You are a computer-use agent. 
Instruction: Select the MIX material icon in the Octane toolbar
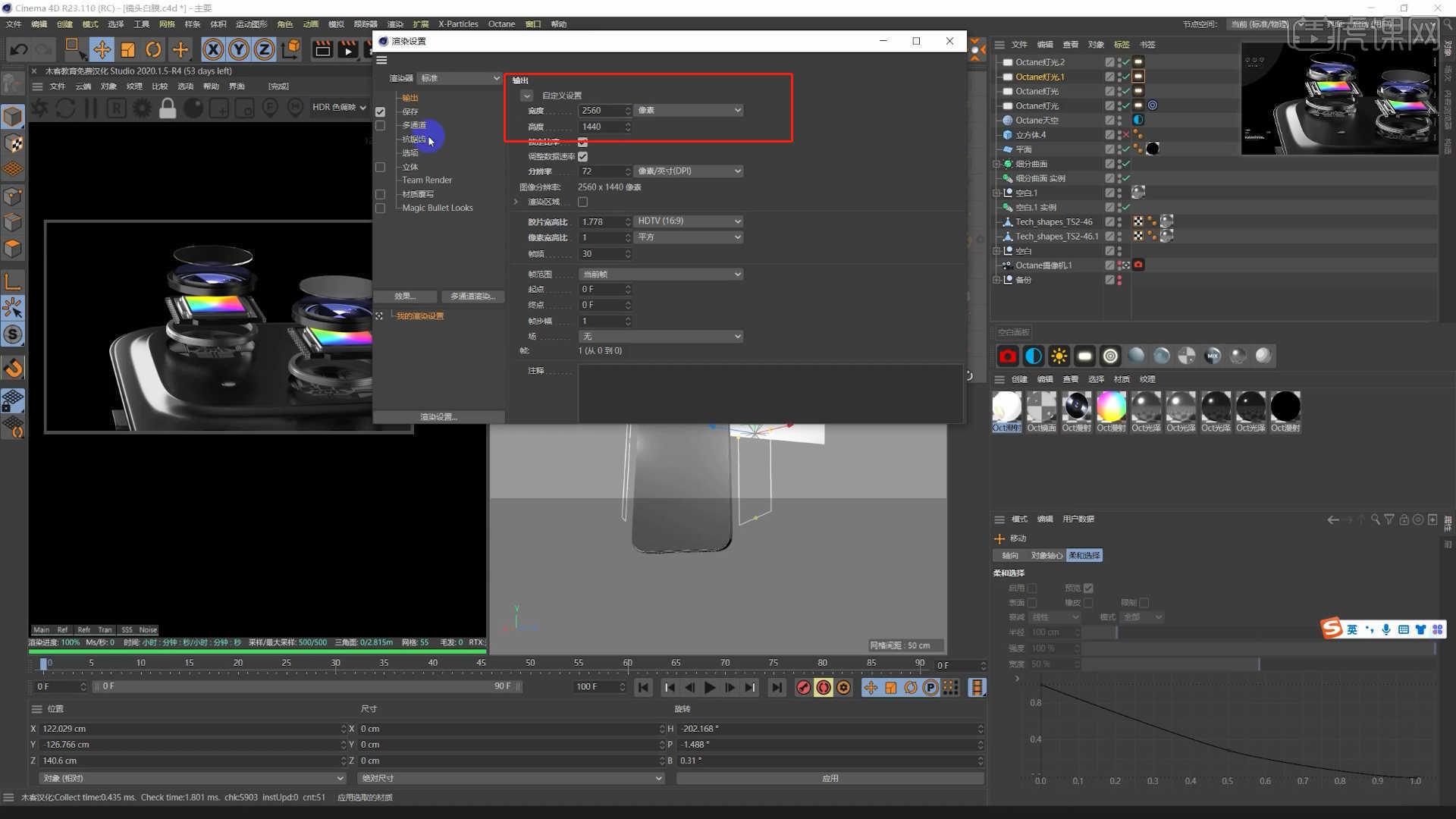pyautogui.click(x=1212, y=356)
